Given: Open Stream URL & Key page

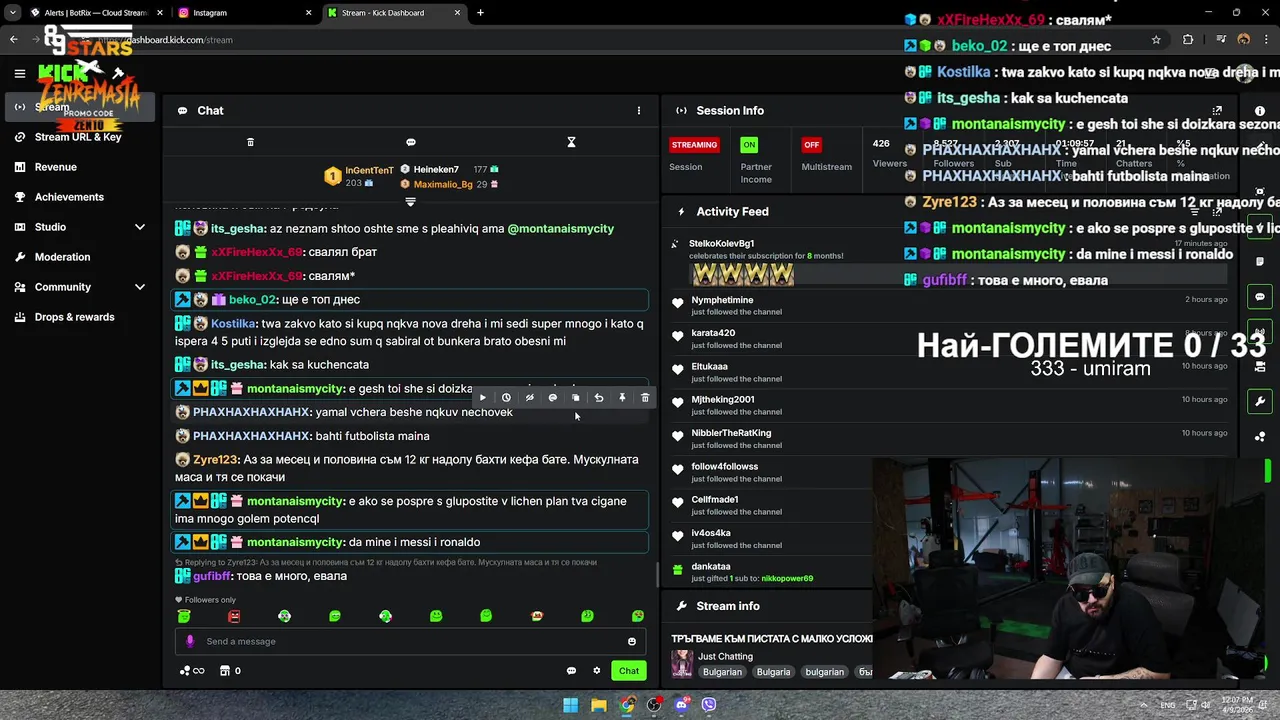Looking at the screenshot, I should coord(78,137).
